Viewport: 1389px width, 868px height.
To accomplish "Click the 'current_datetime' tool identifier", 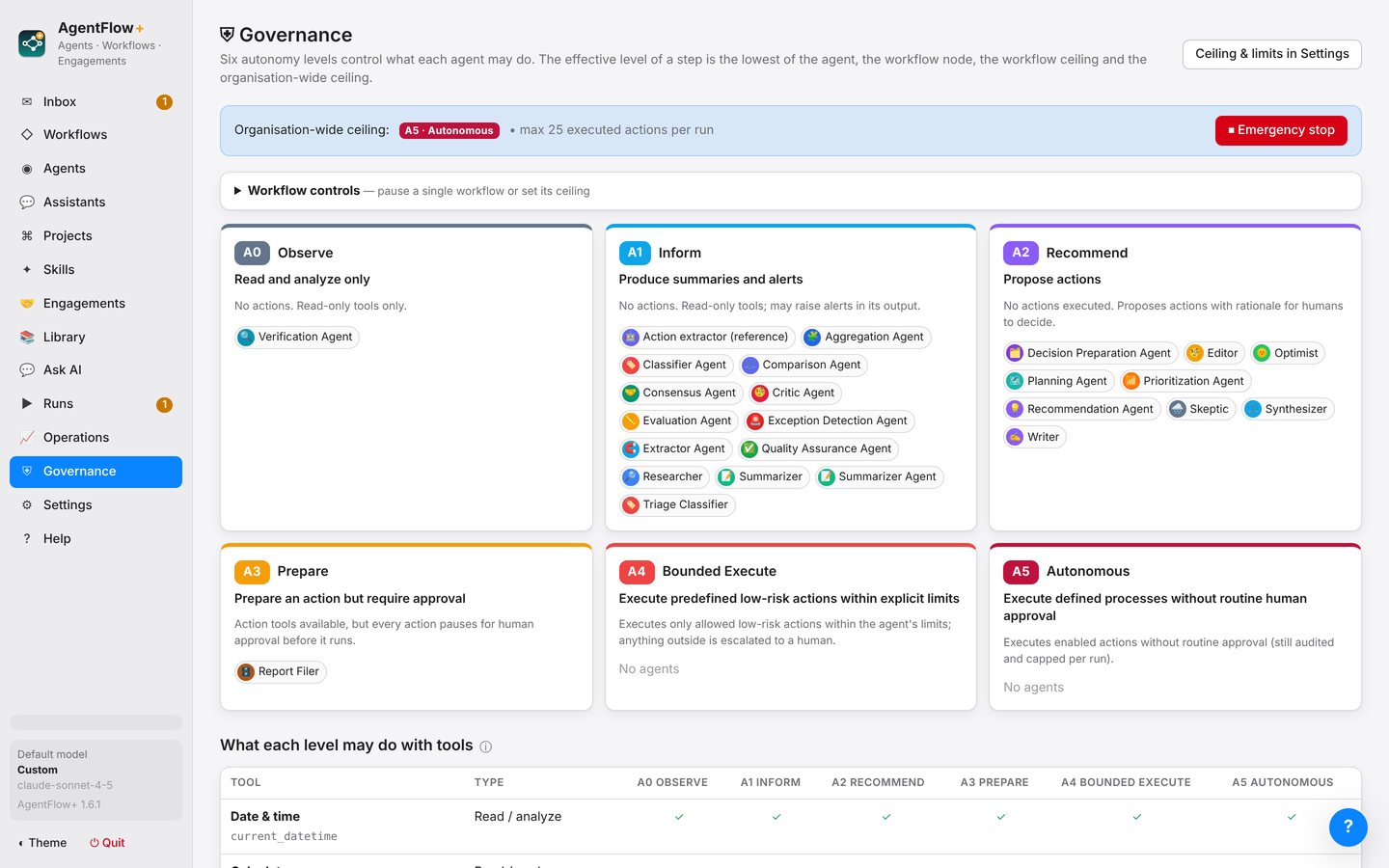I will (x=284, y=837).
